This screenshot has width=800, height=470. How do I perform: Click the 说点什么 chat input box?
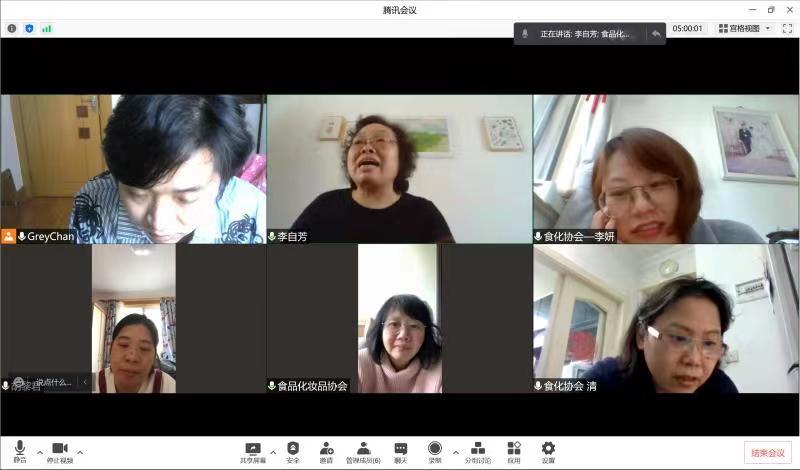(52, 382)
